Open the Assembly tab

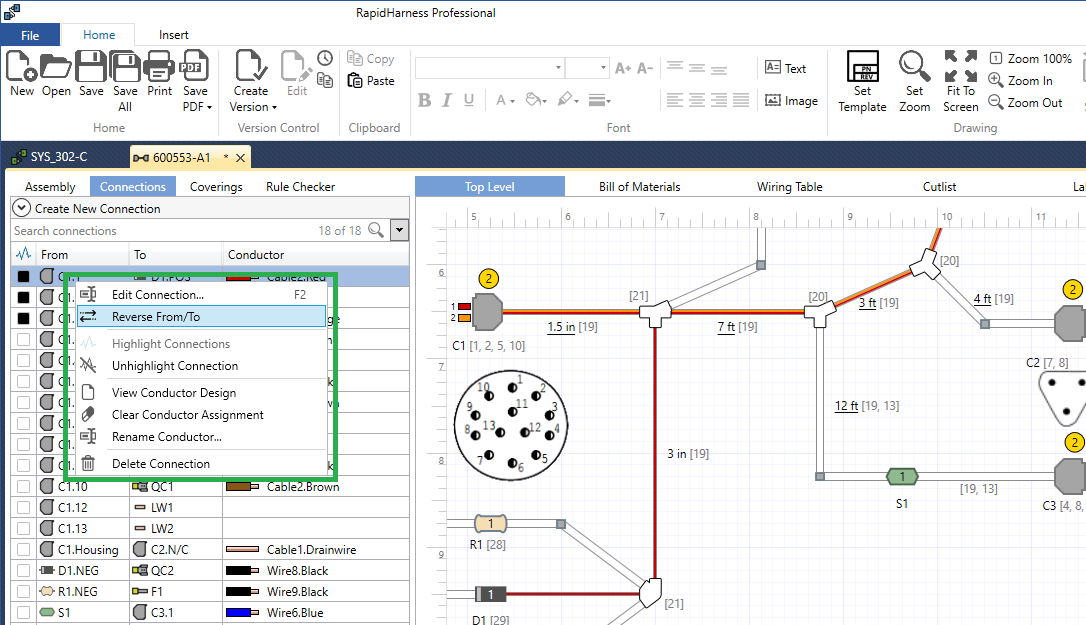point(50,186)
